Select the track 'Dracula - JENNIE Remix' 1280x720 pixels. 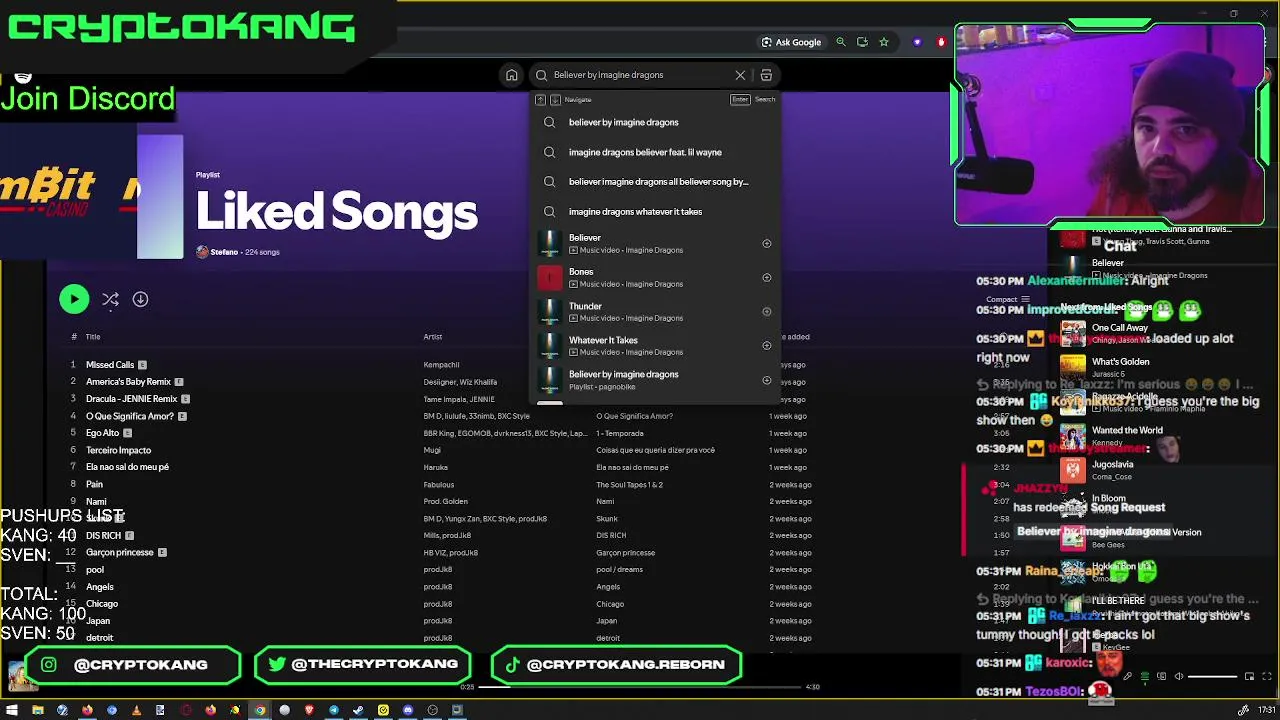coord(131,399)
